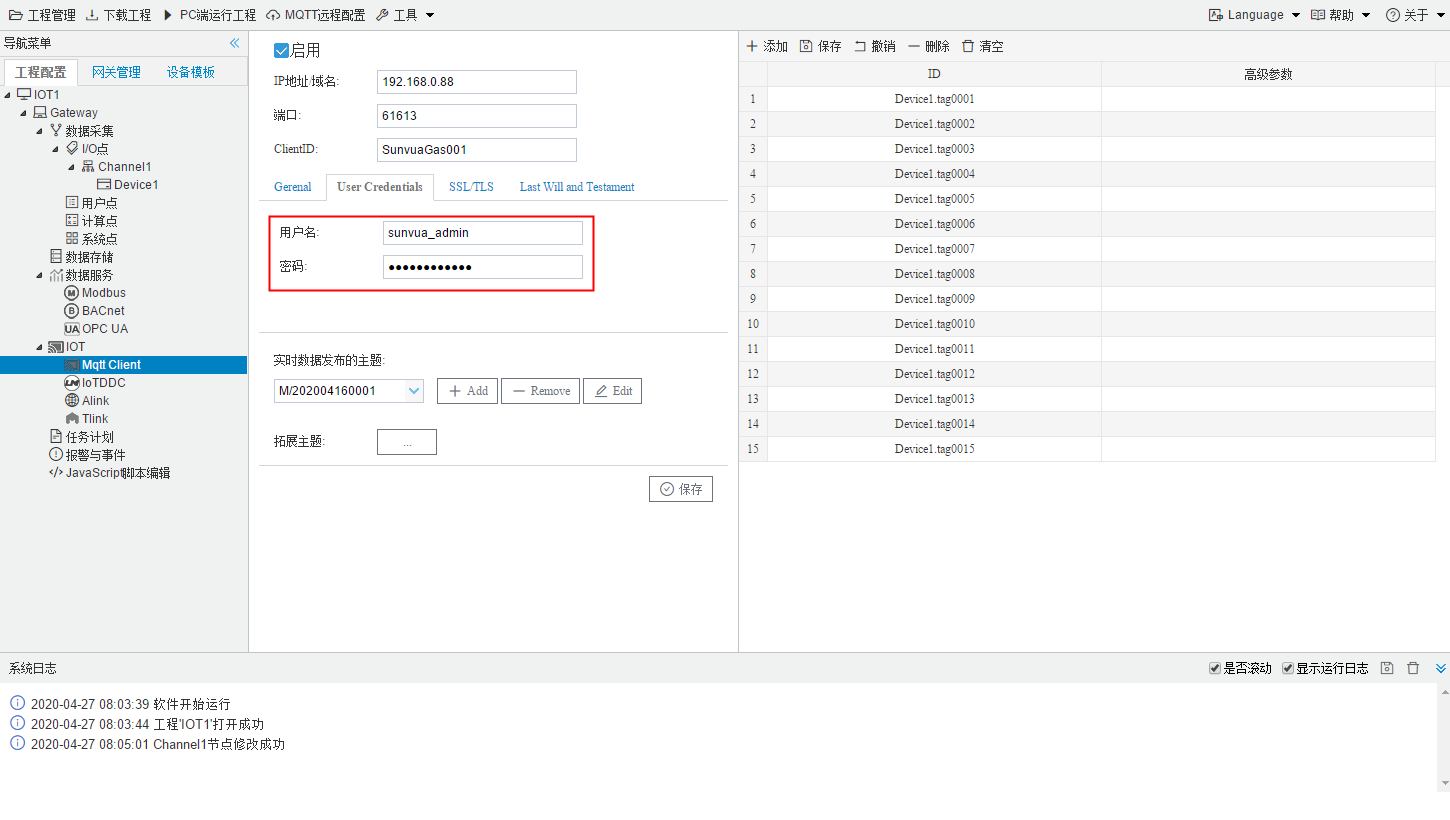Click the Edit topic button
The image size is (1450, 820).
(x=612, y=391)
